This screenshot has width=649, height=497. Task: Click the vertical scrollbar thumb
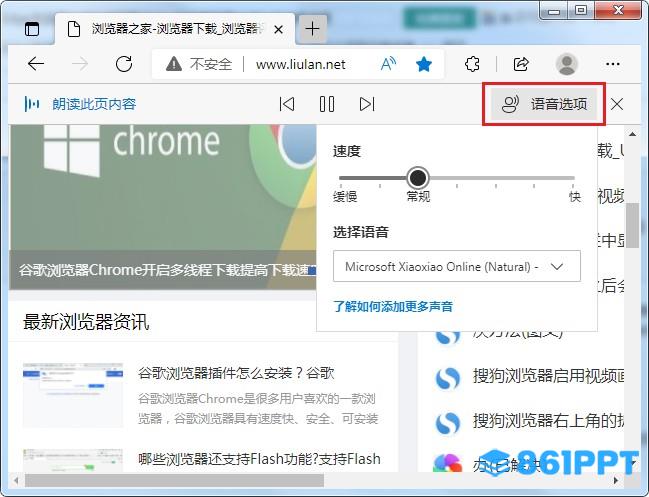point(632,226)
